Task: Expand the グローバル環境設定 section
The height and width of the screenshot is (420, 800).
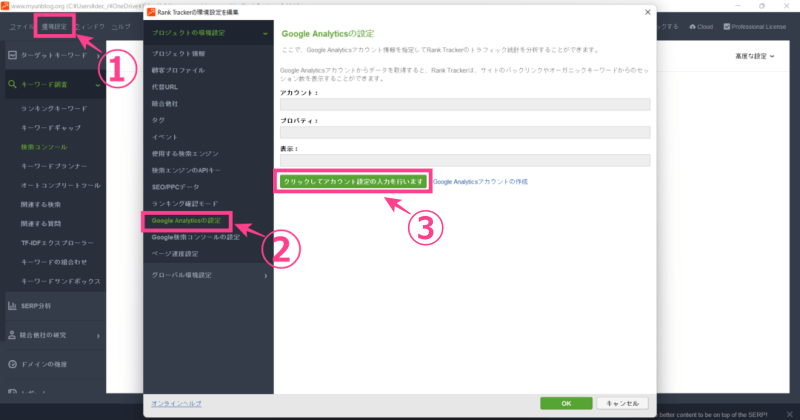Action: [265, 276]
